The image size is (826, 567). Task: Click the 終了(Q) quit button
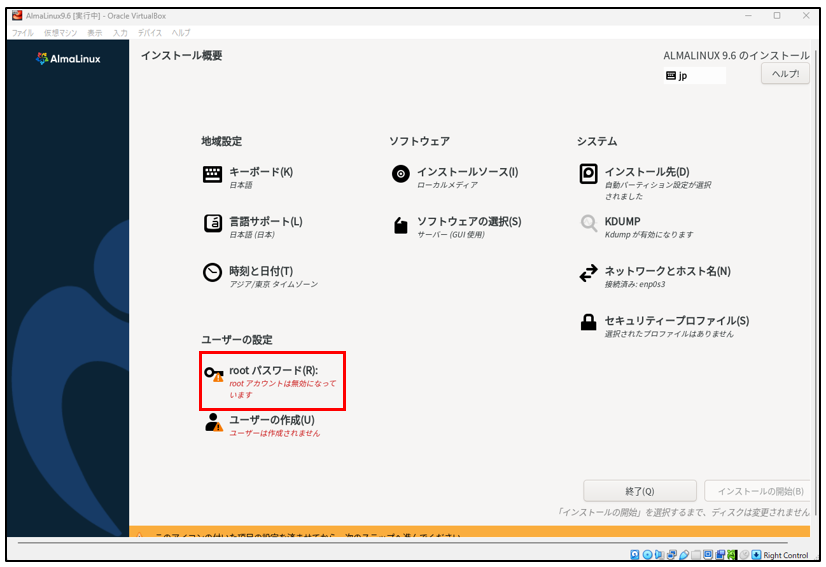[x=639, y=491]
